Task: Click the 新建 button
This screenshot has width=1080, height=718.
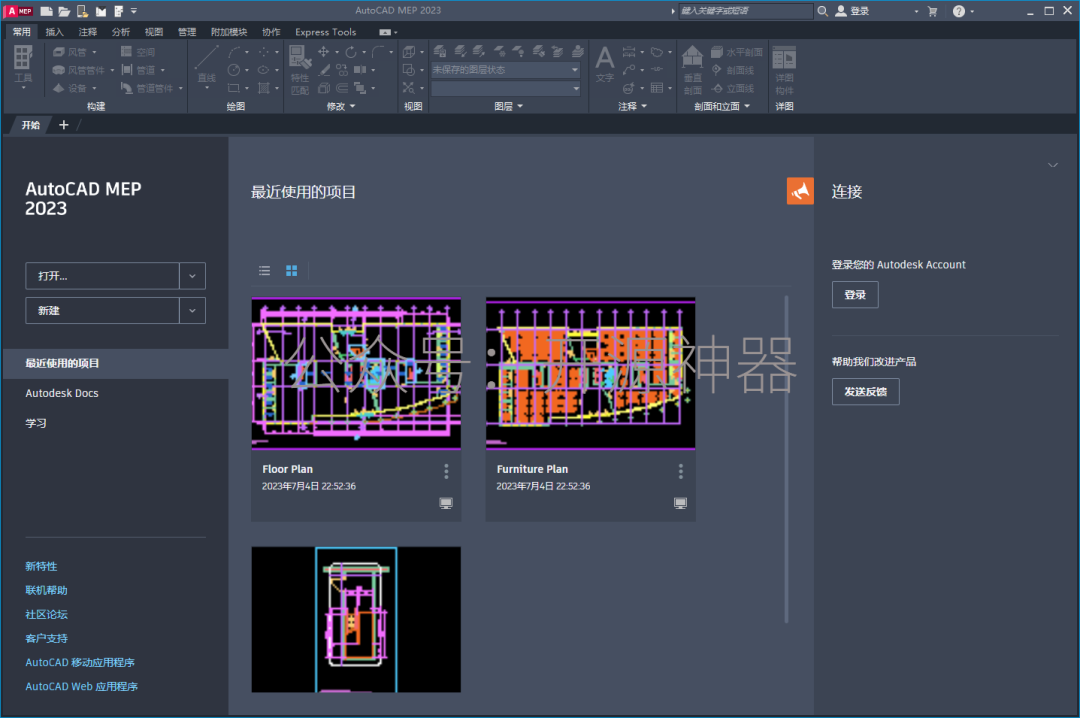Action: click(x=103, y=311)
